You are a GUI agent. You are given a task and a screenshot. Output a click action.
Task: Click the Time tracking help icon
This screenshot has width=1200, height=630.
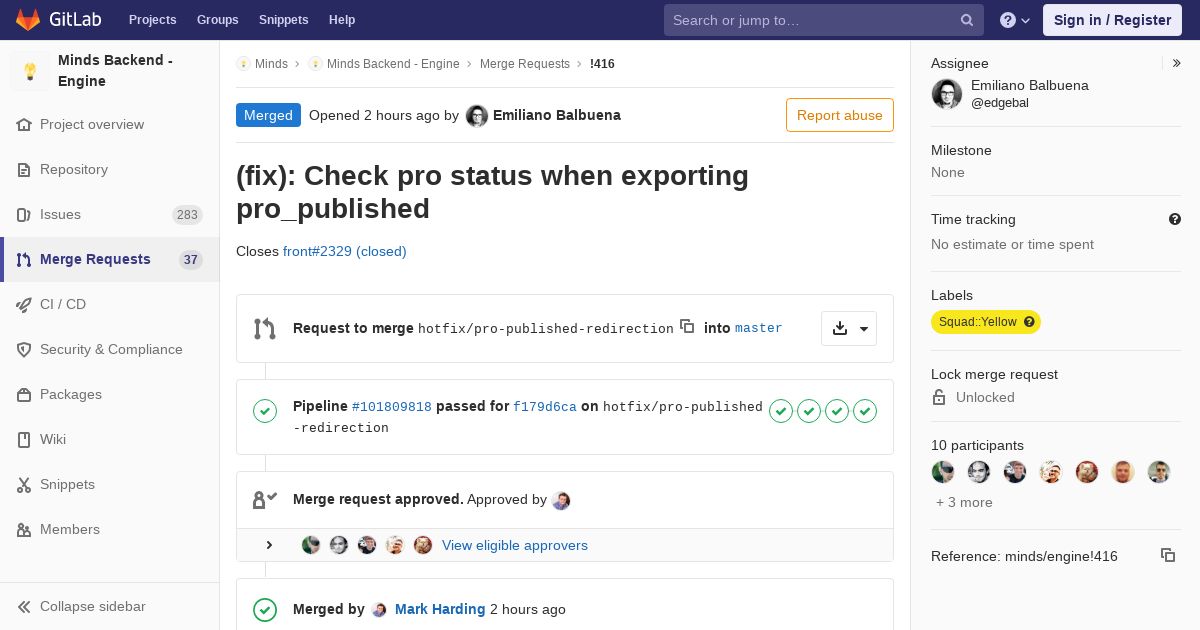point(1175,219)
